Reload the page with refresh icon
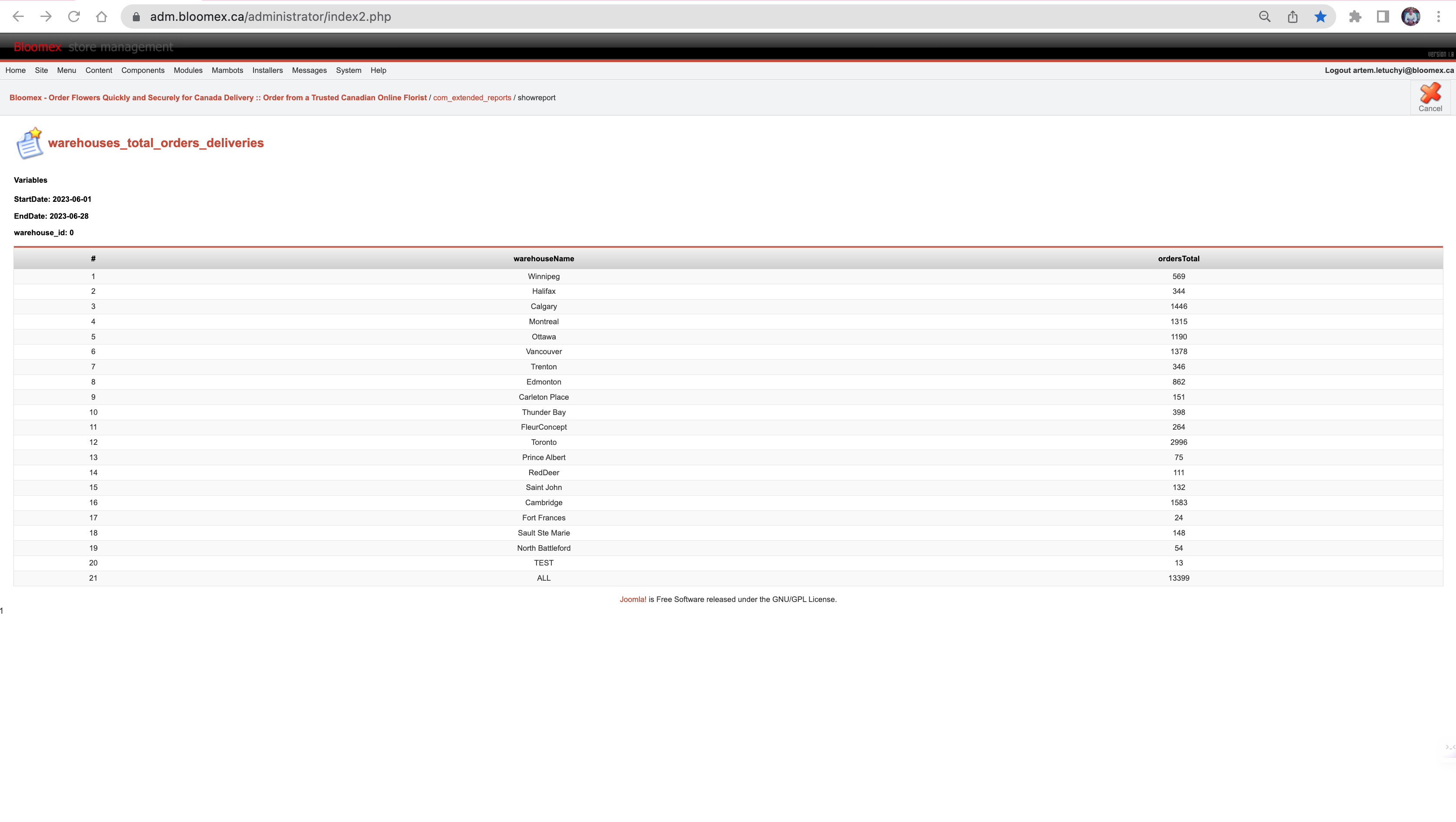This screenshot has height=822, width=1456. 73,17
